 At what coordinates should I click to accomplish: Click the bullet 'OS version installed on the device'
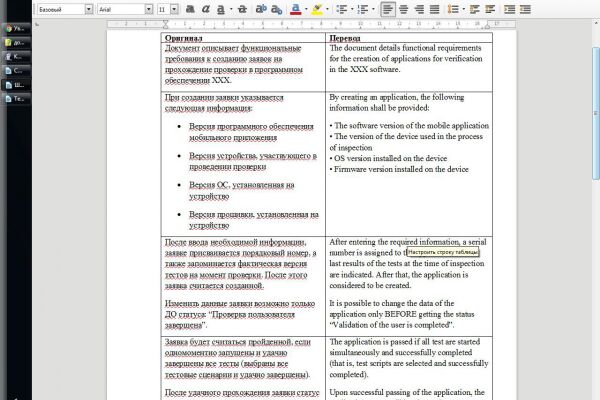click(x=388, y=158)
